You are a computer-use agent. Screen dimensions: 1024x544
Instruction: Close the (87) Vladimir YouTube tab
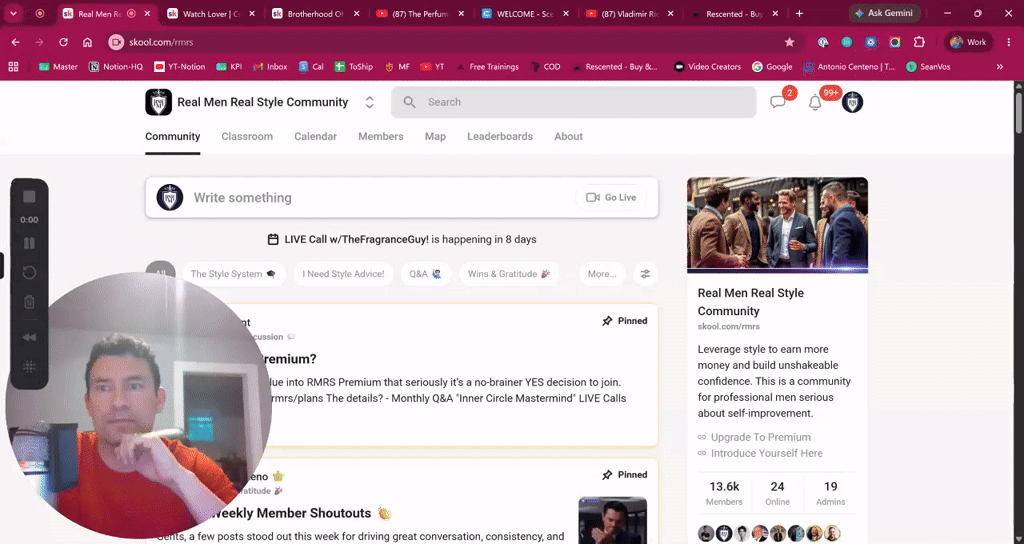pyautogui.click(x=670, y=14)
